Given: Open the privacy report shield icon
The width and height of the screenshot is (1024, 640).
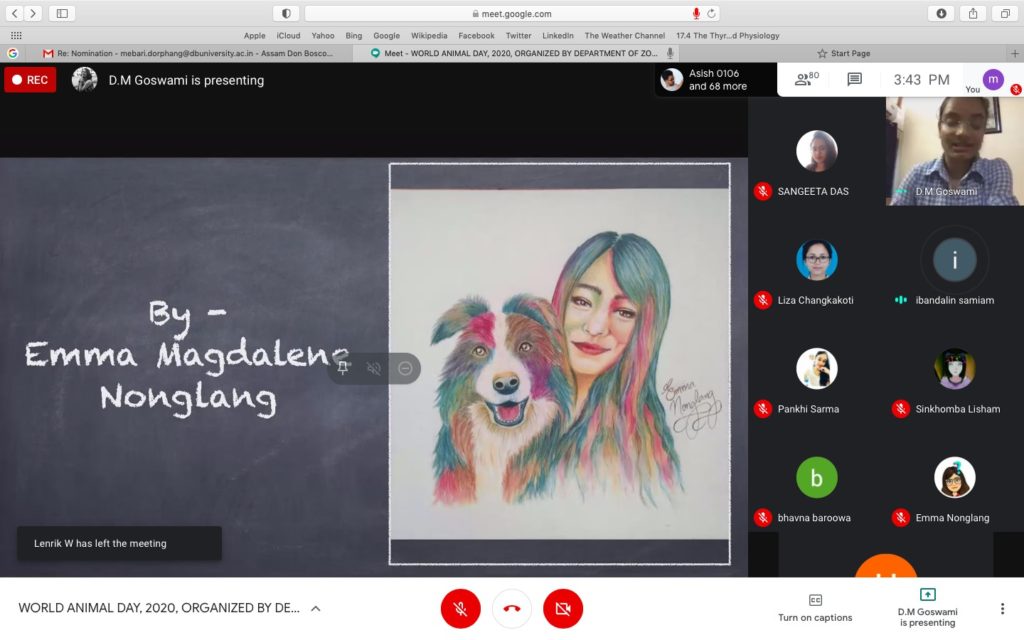Looking at the screenshot, I should 286,13.
